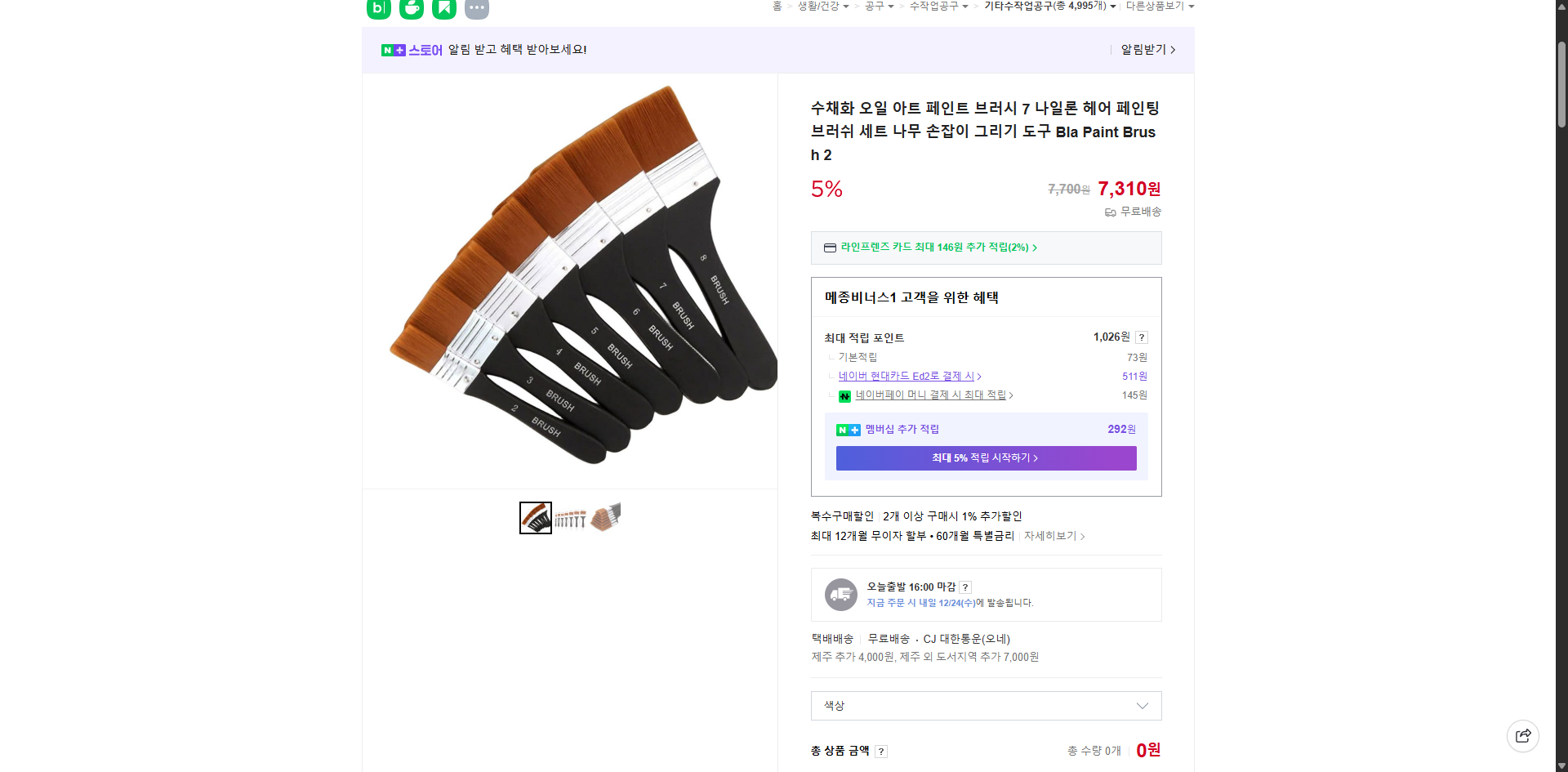Click the share icon at bottom right

pyautogui.click(x=1523, y=735)
